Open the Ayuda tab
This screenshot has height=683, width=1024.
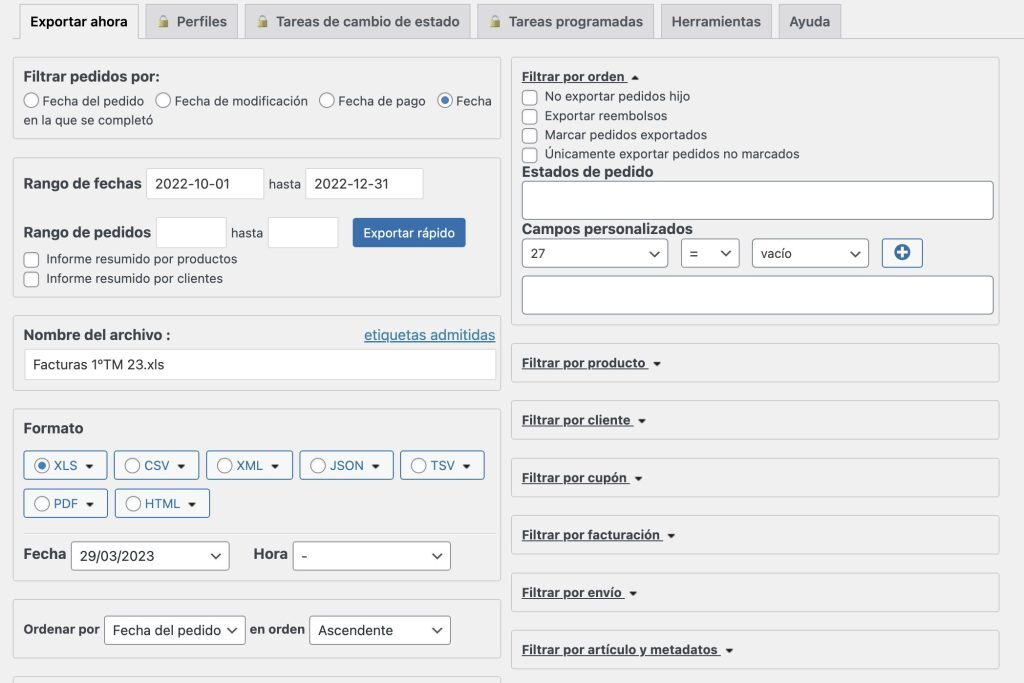809,22
